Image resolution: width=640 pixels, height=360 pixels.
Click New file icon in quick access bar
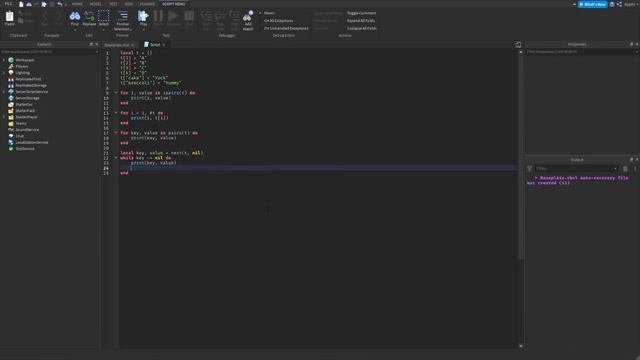click(21, 4)
